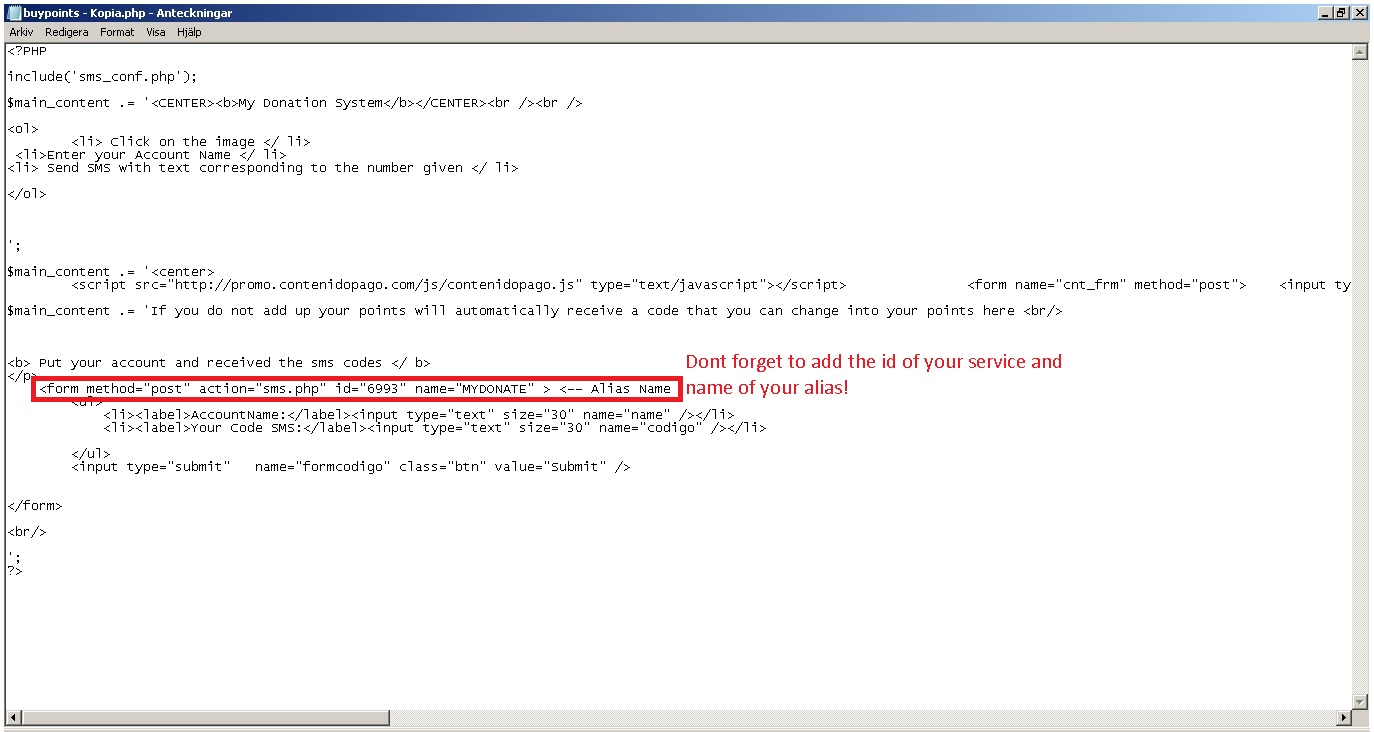Click the 'Enter your Account Name' line

150,154
